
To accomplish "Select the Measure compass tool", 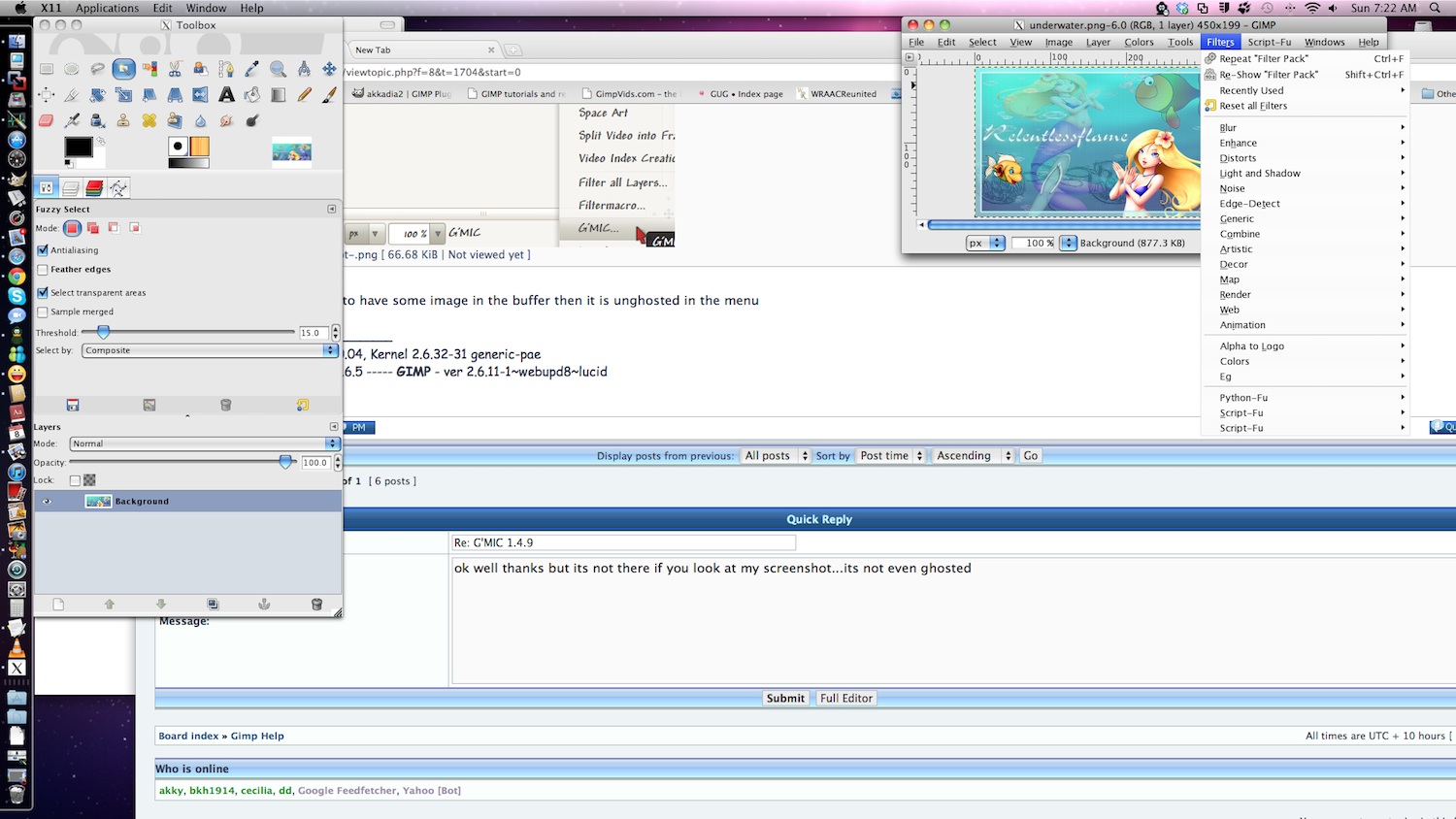I will coord(304,69).
